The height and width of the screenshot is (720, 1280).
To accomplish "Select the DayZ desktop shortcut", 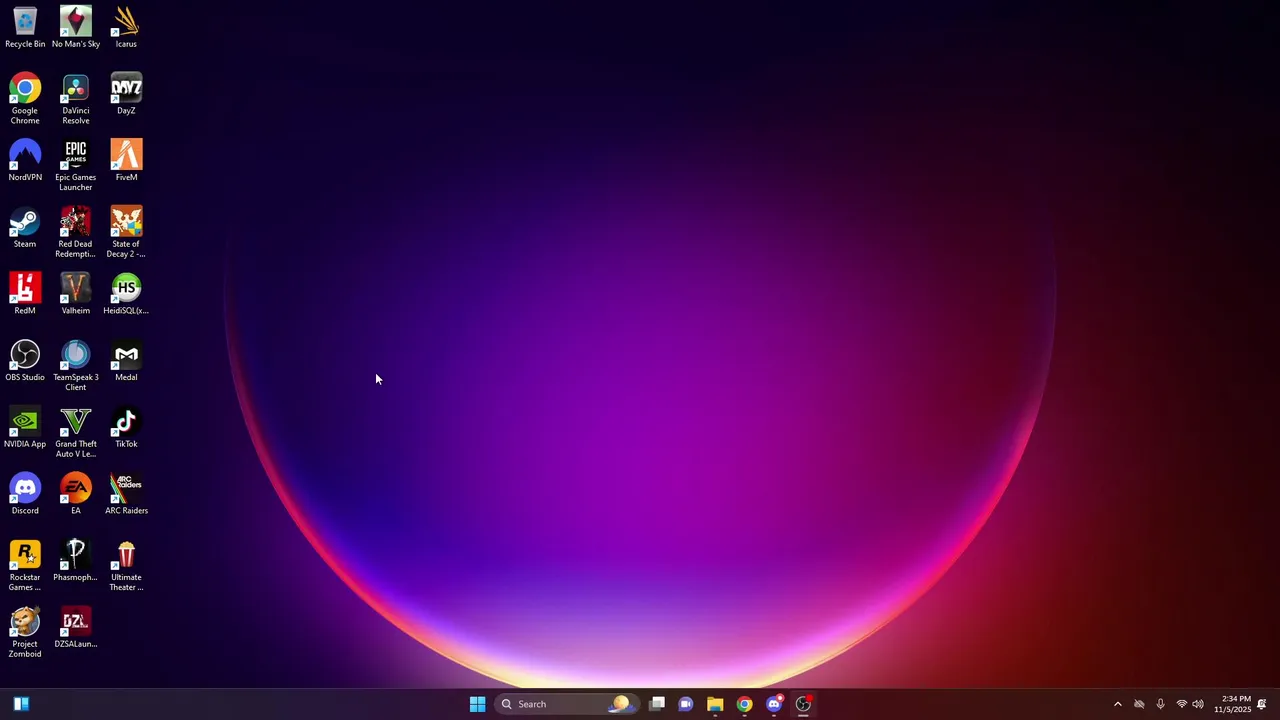I will pos(126,93).
